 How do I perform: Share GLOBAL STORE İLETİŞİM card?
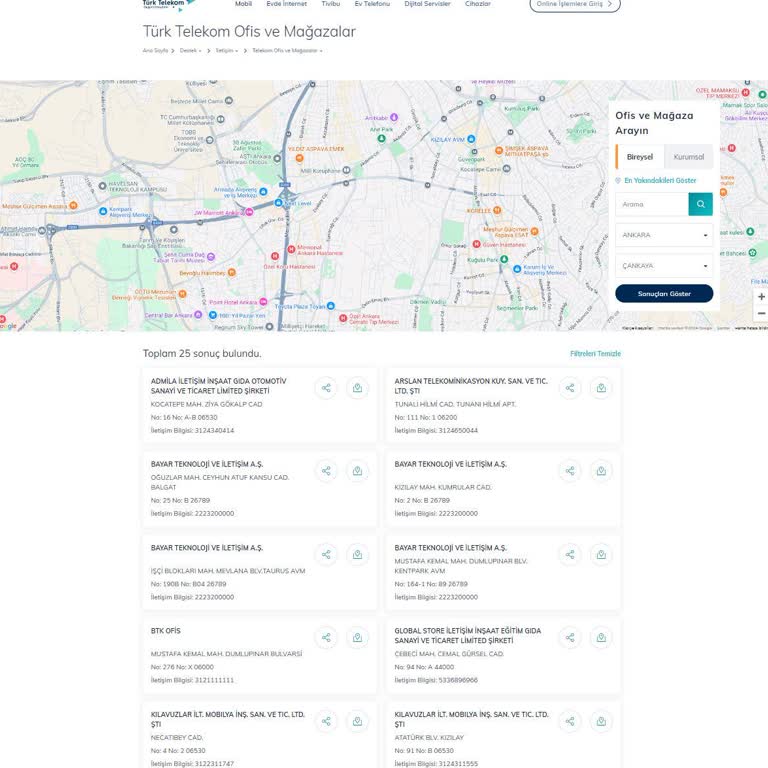[x=570, y=637]
